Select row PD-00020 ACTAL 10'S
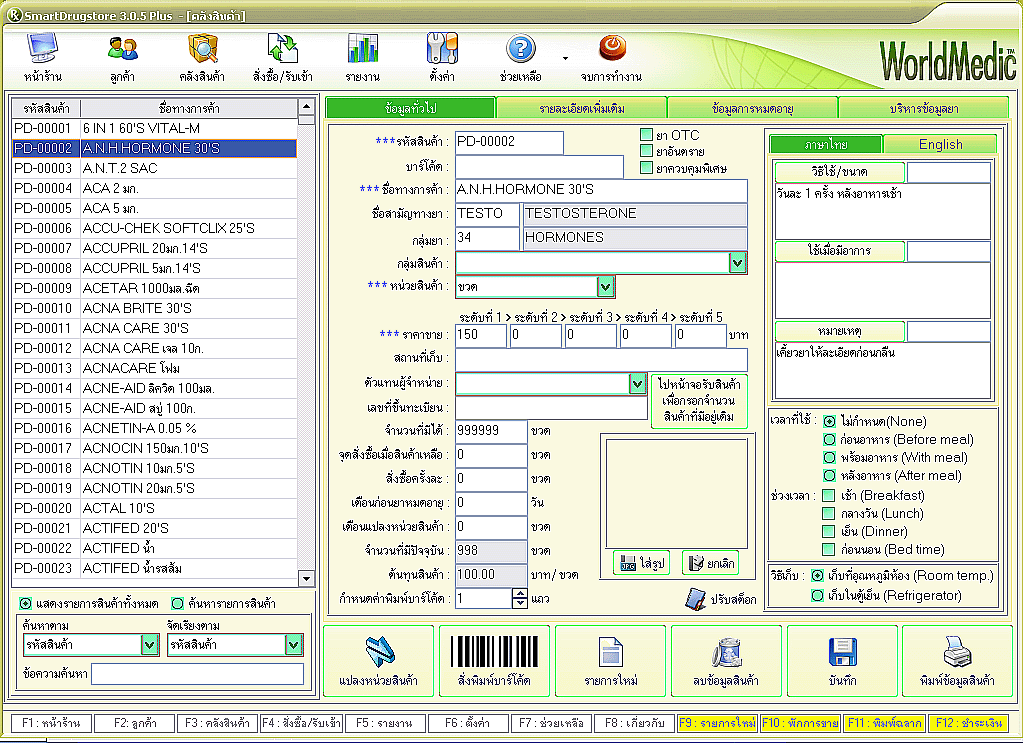This screenshot has height=743, width=1023. point(155,508)
